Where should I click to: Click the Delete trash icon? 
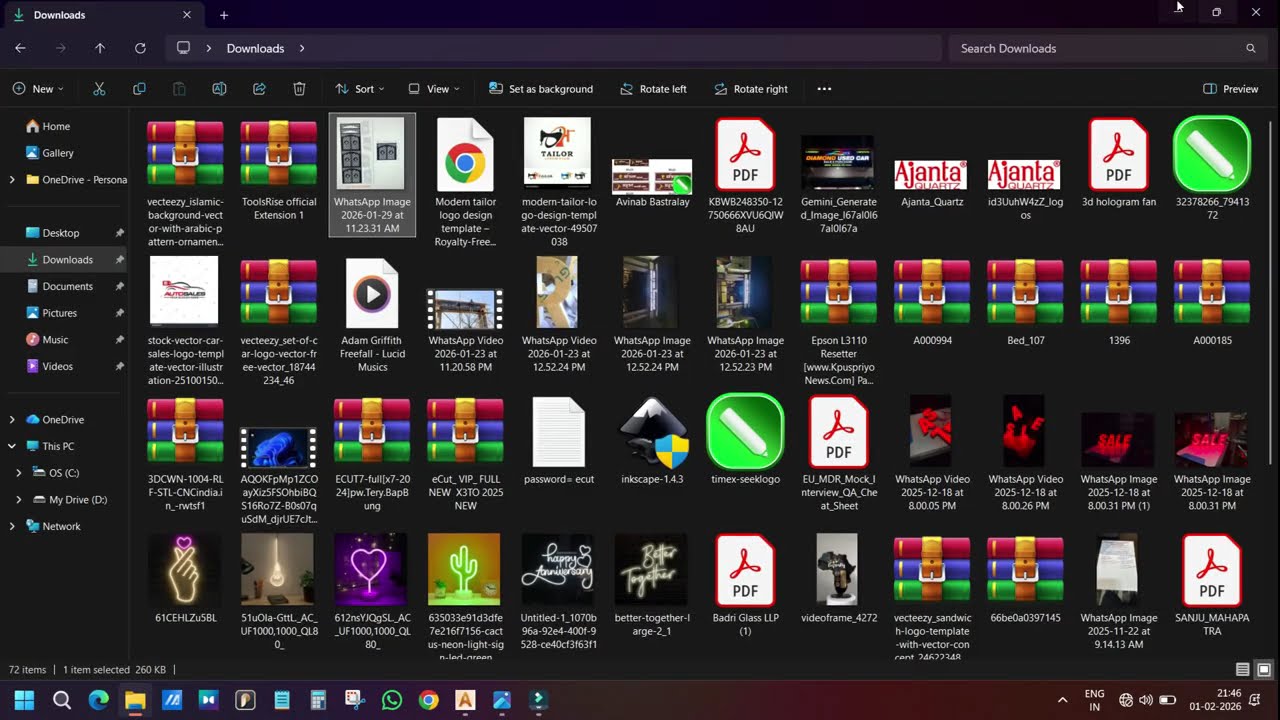299,89
